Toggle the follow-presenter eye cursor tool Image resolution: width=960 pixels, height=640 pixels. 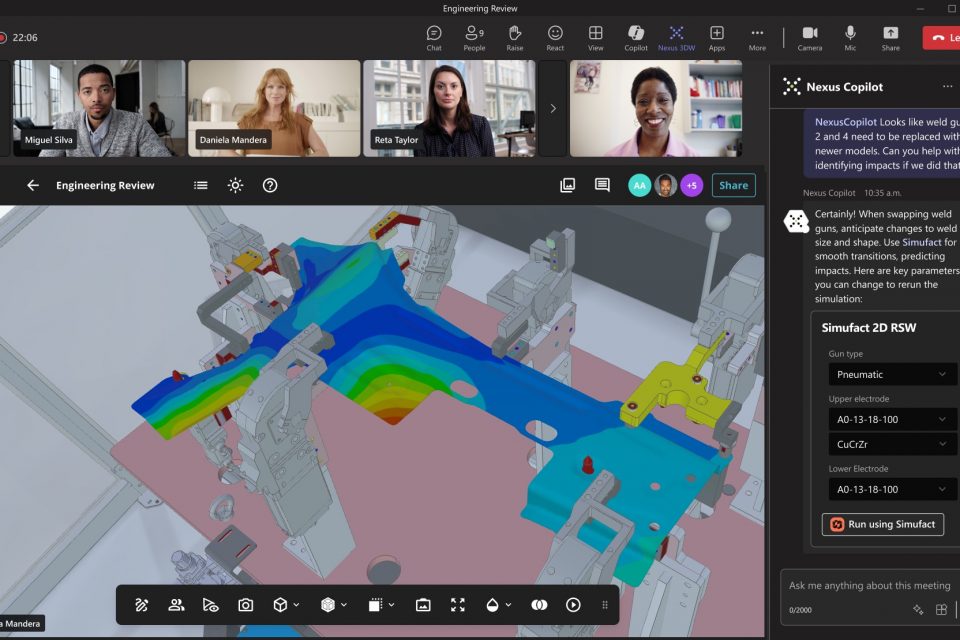tap(210, 605)
